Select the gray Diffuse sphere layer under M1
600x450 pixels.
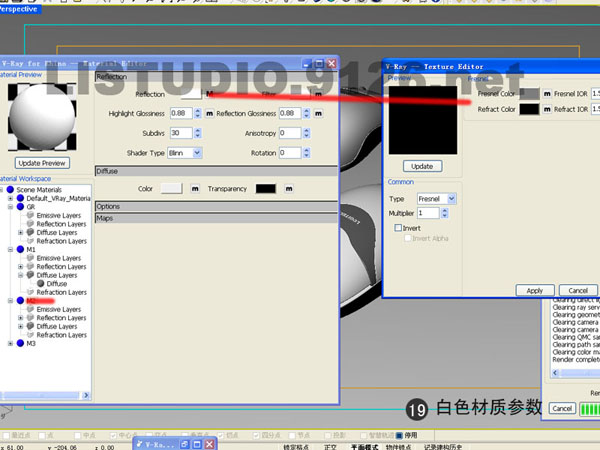coord(41,284)
